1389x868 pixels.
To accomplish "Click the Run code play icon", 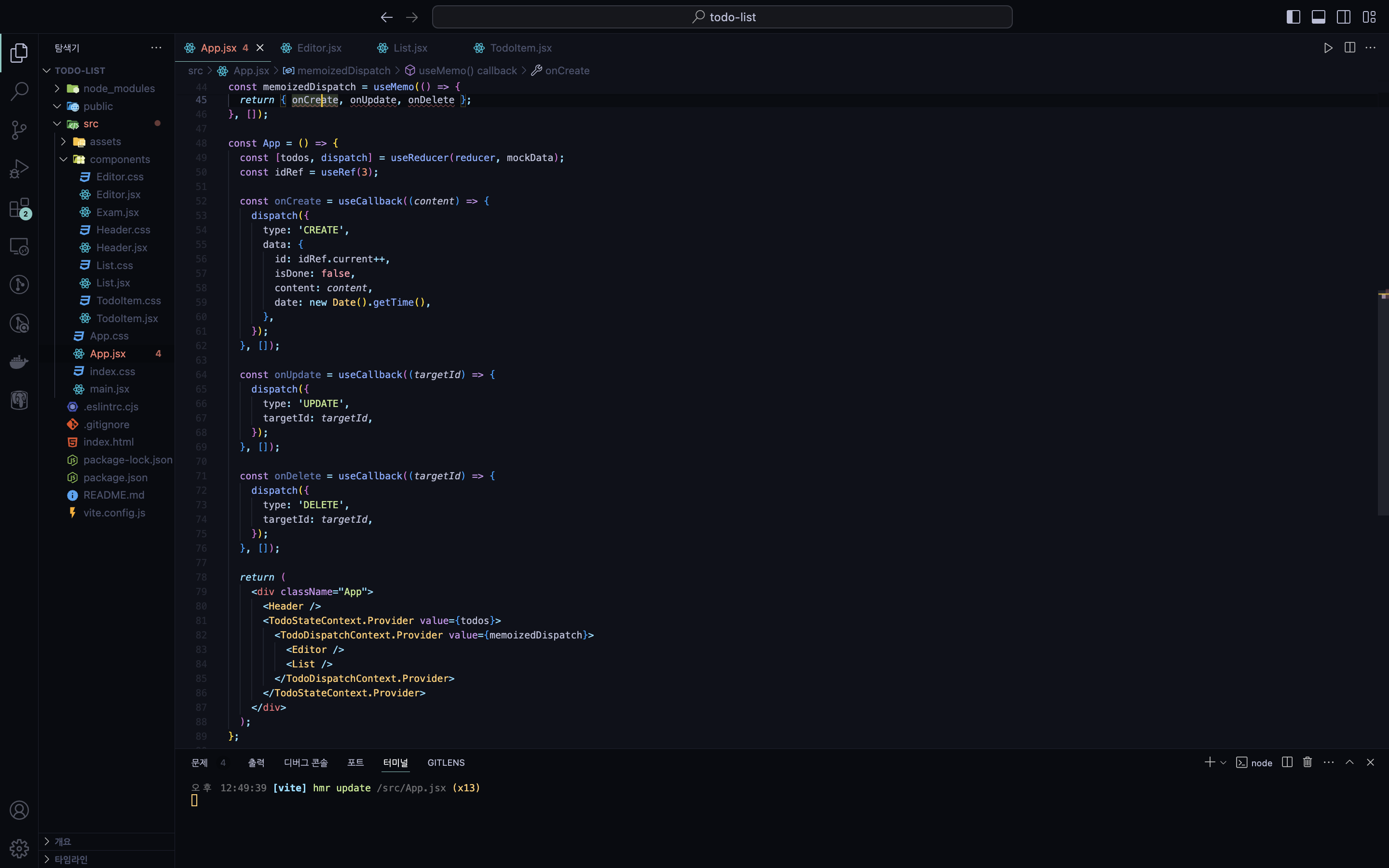I will tap(1328, 48).
